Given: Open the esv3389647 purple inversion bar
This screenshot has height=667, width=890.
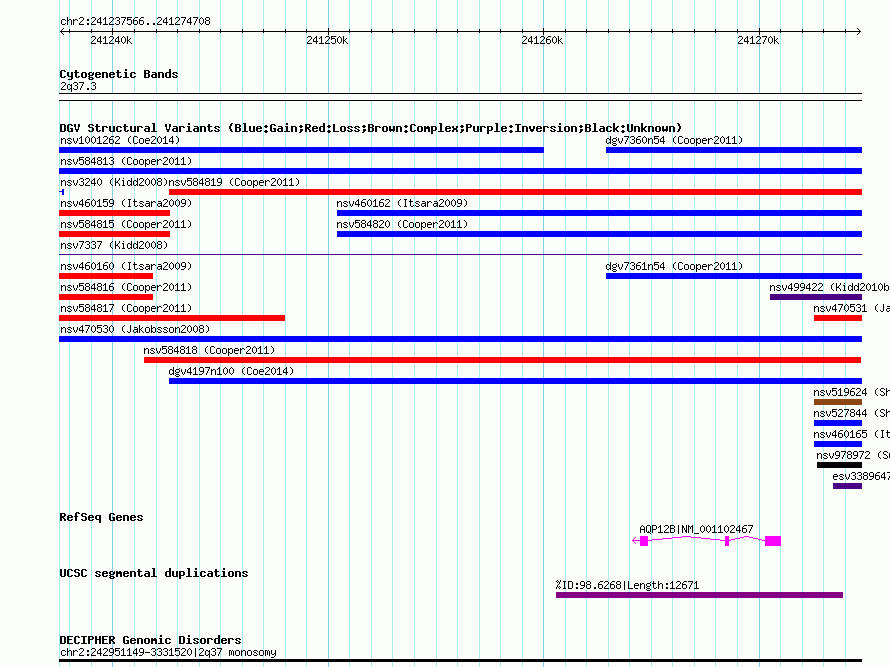Looking at the screenshot, I should point(847,486).
